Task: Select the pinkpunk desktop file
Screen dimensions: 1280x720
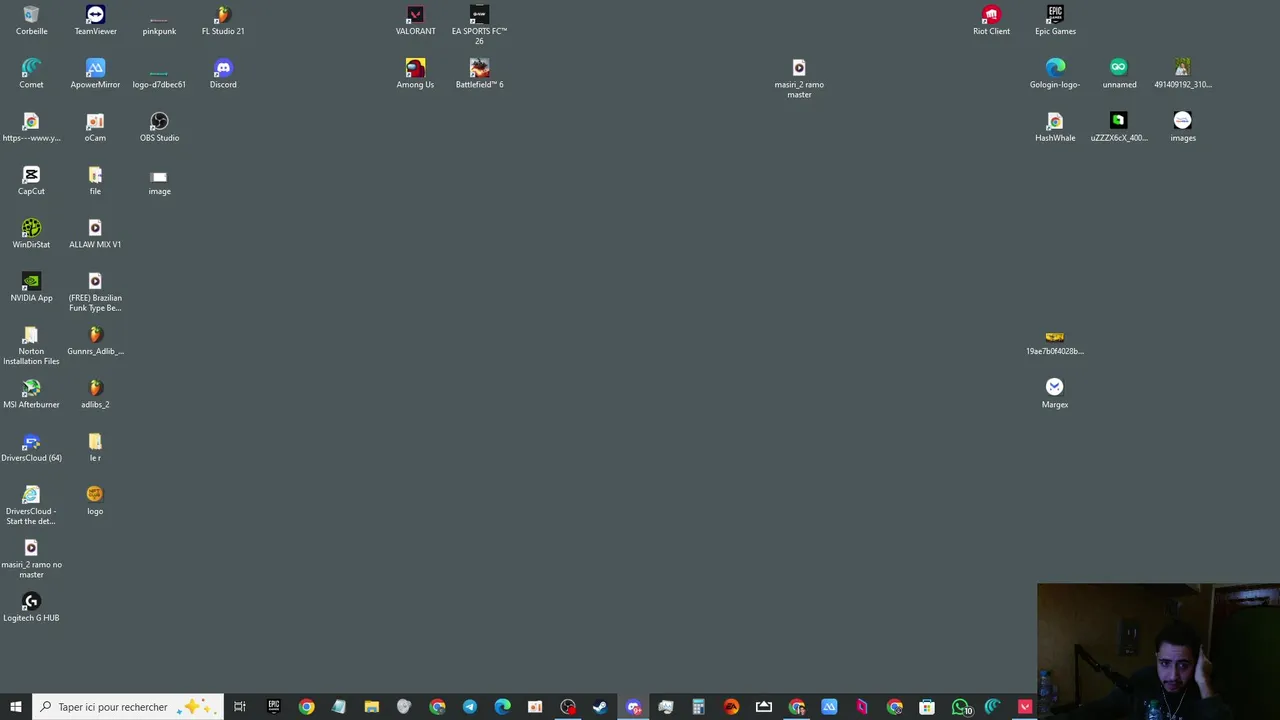Action: (159, 20)
